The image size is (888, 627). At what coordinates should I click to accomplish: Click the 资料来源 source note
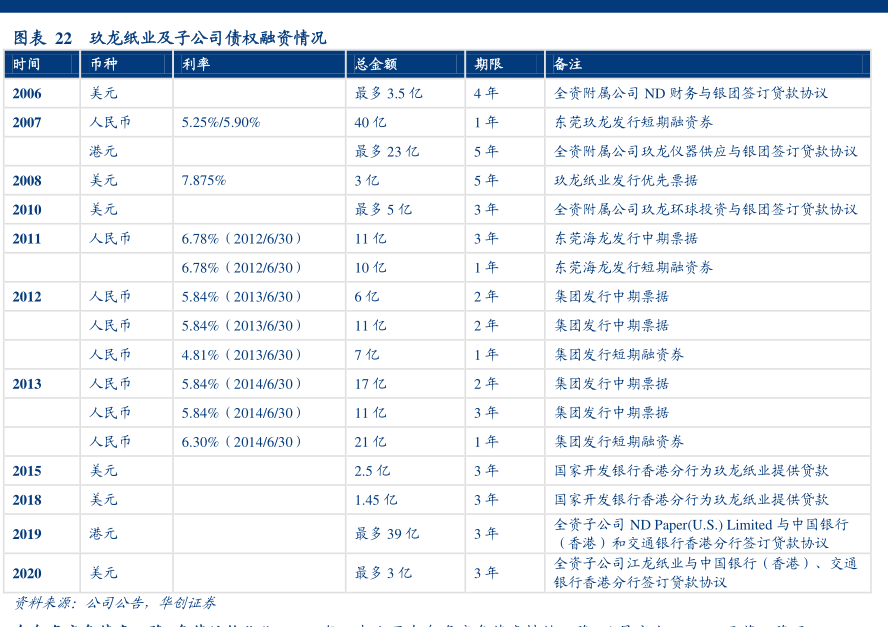pos(115,603)
